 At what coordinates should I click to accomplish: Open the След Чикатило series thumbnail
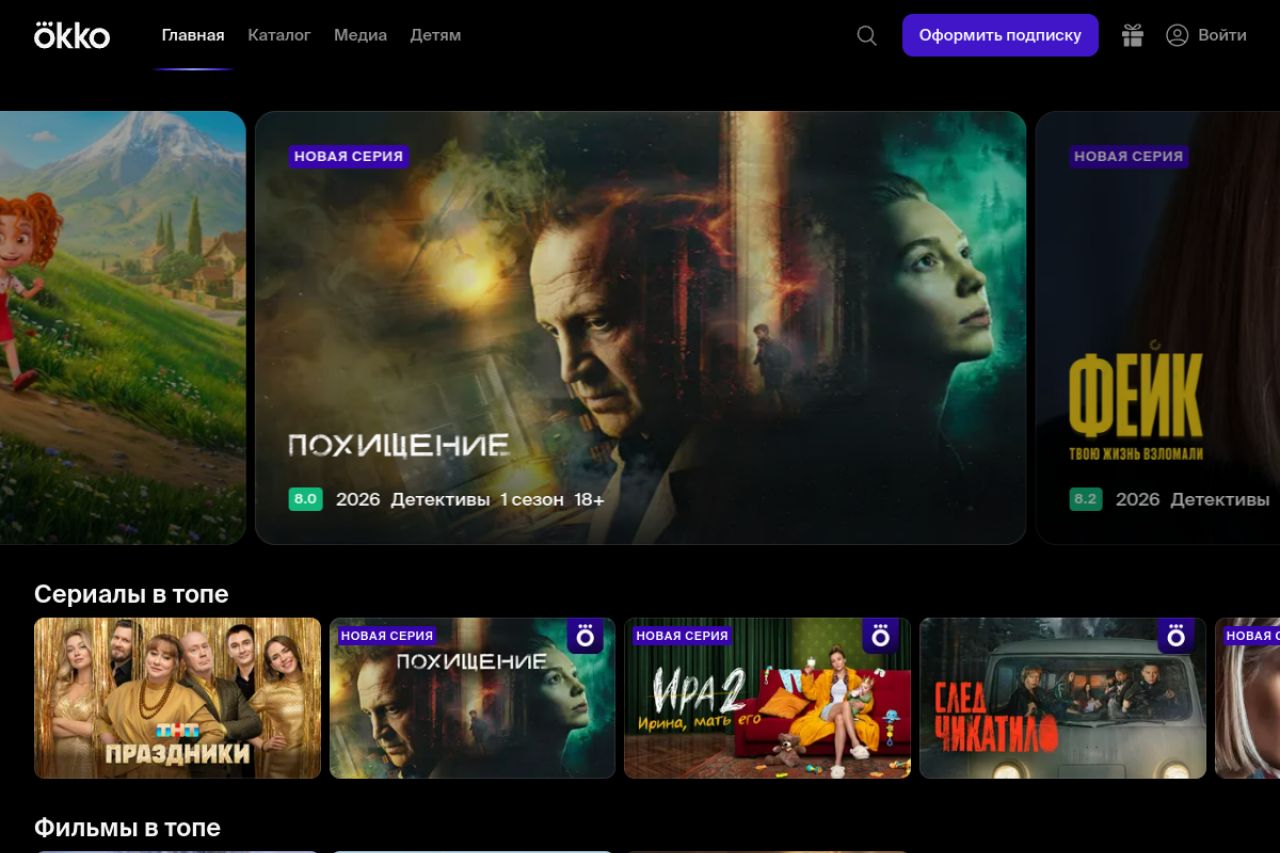1062,698
